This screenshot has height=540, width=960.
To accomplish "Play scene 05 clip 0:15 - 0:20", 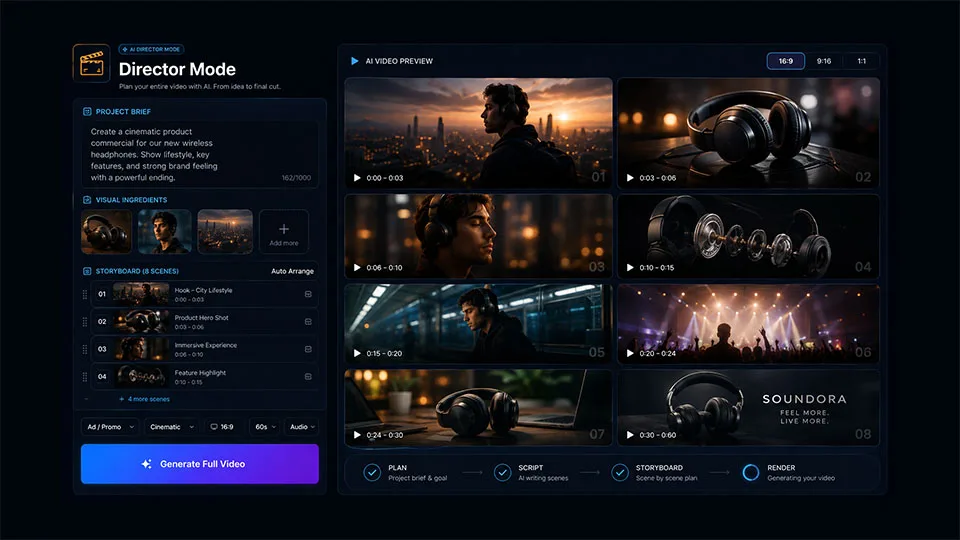I will 357,353.
